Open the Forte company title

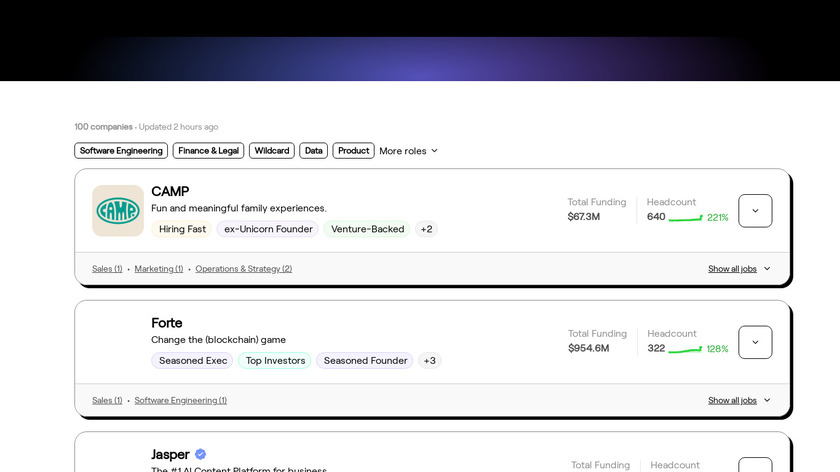tap(167, 323)
